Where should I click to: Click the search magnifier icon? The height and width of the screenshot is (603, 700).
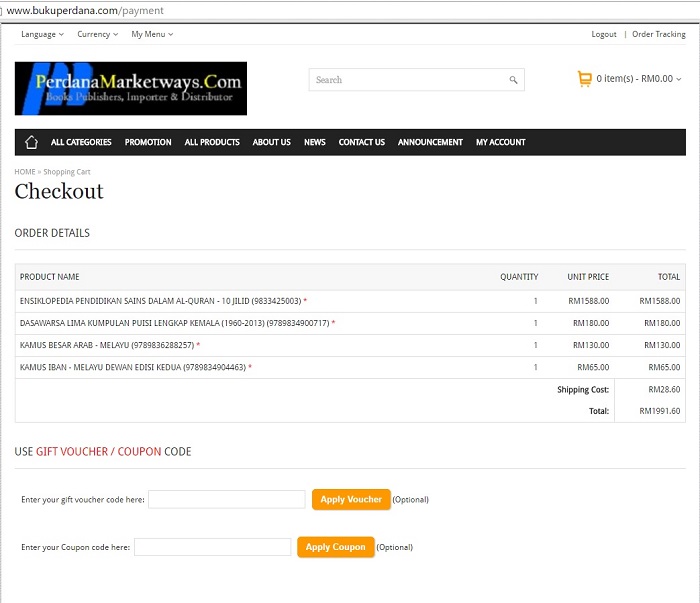click(x=513, y=80)
